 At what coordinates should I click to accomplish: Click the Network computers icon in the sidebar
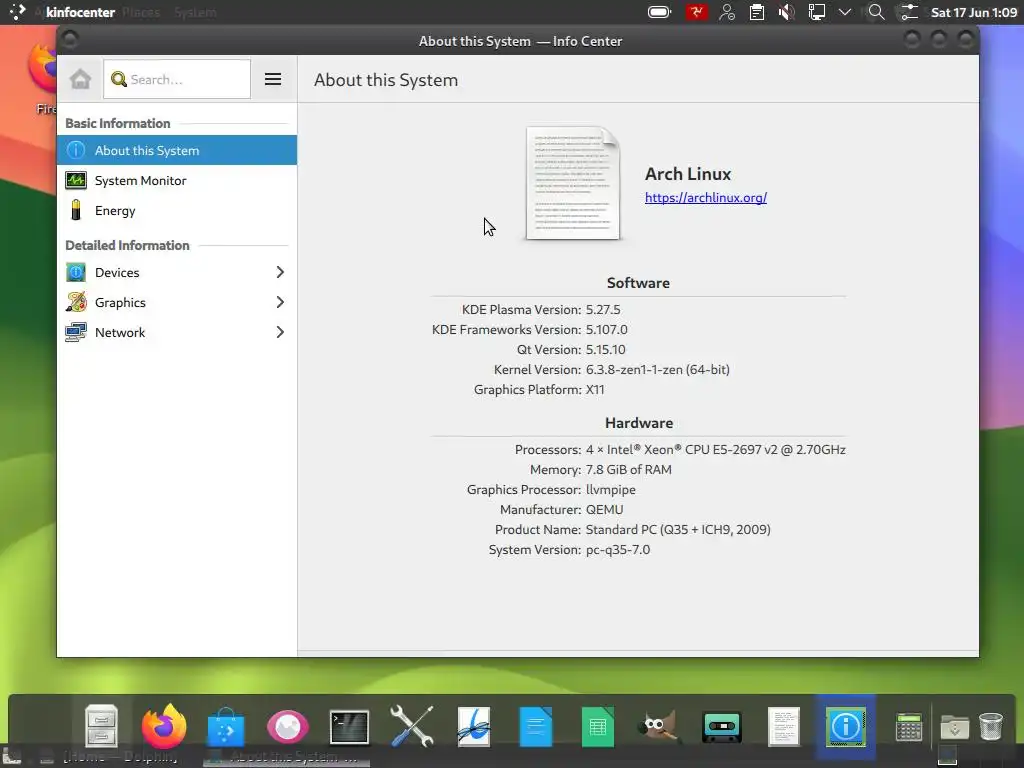[76, 332]
